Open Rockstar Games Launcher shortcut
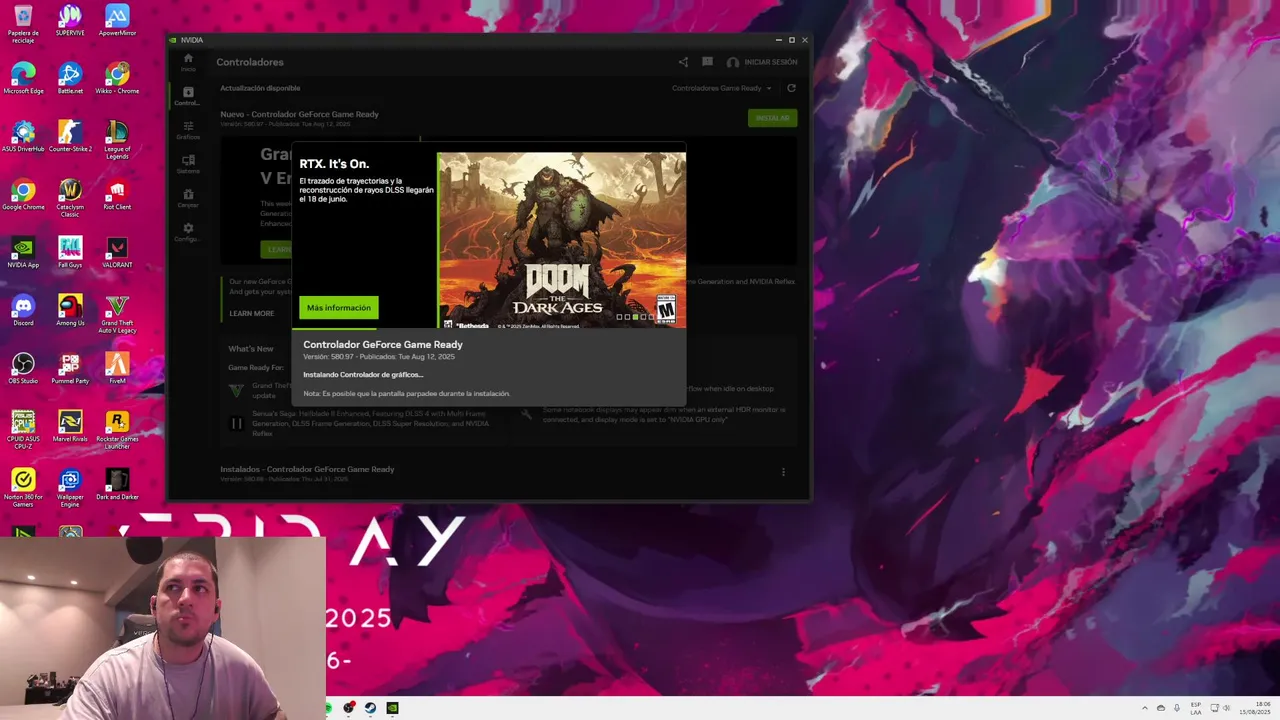The image size is (1280, 720). point(117,430)
